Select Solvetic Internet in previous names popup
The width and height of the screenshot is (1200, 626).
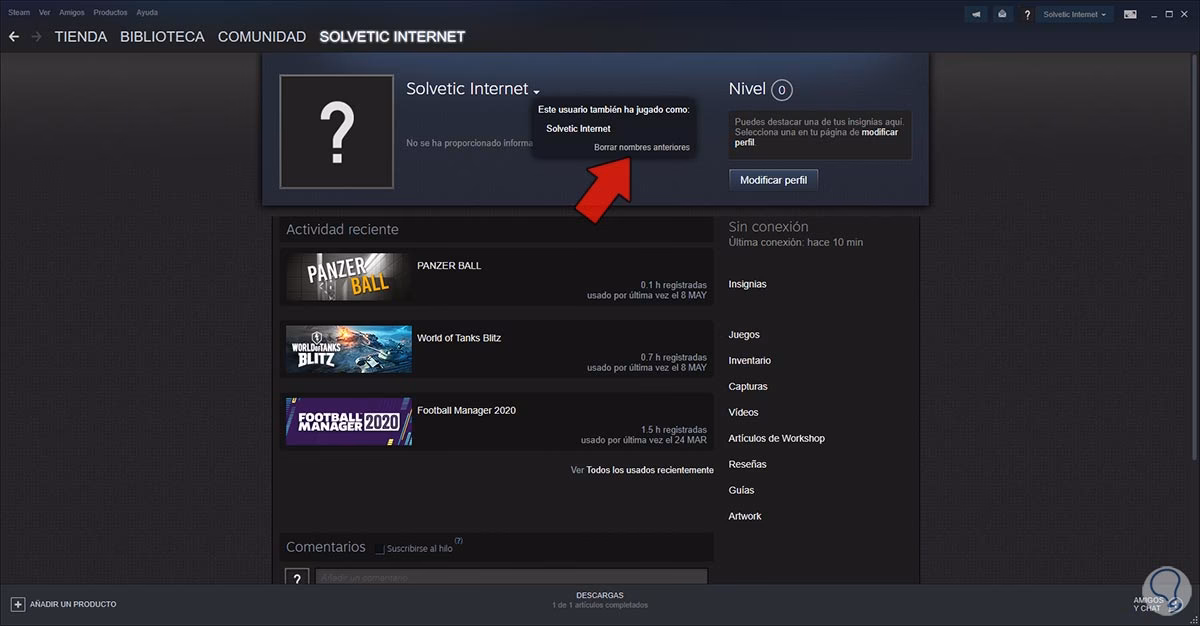[x=578, y=129]
